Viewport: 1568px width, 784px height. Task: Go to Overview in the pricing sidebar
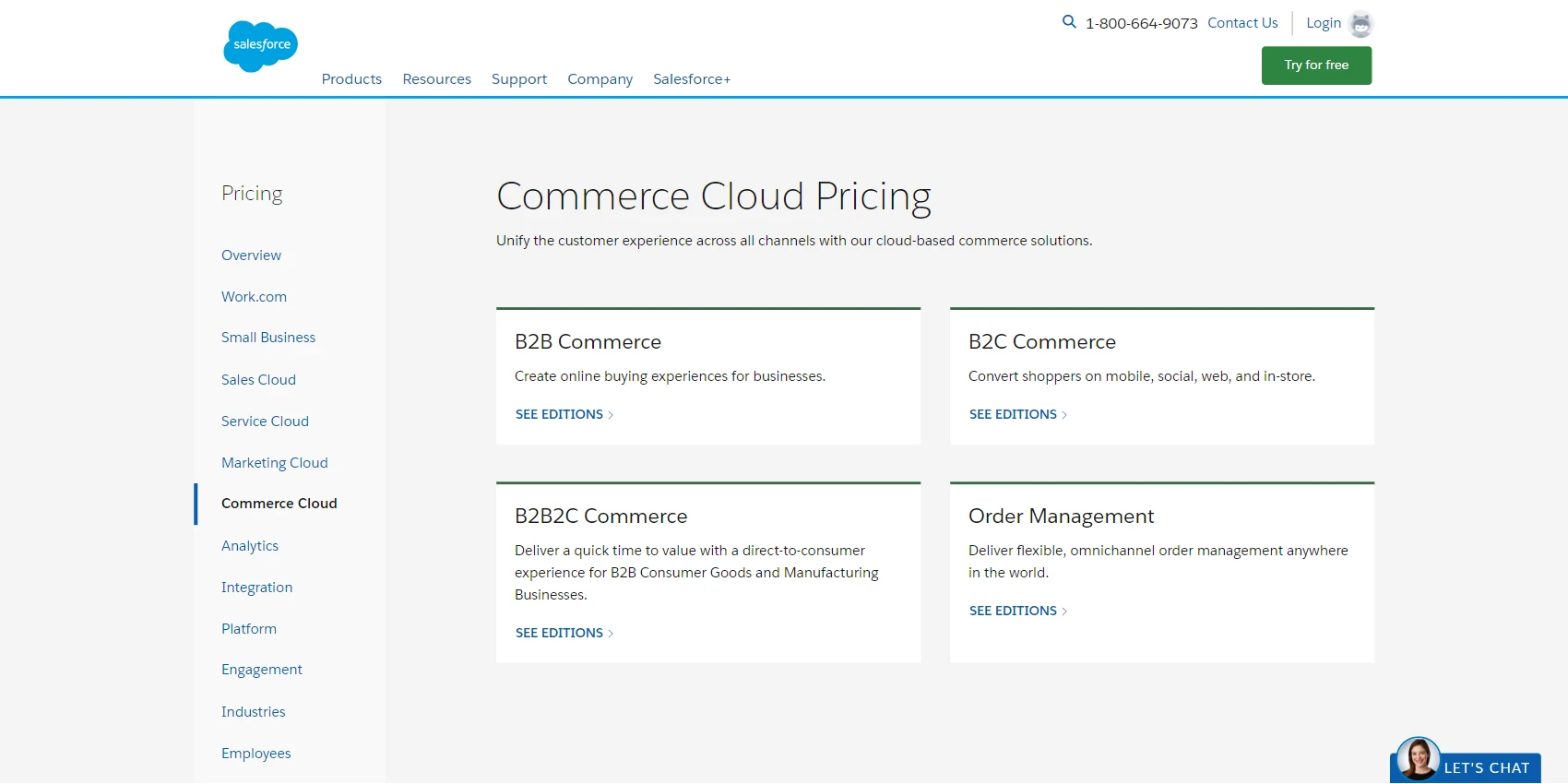(251, 255)
